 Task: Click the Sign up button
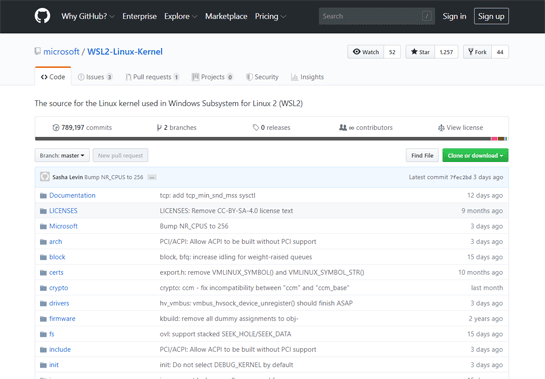pos(491,16)
